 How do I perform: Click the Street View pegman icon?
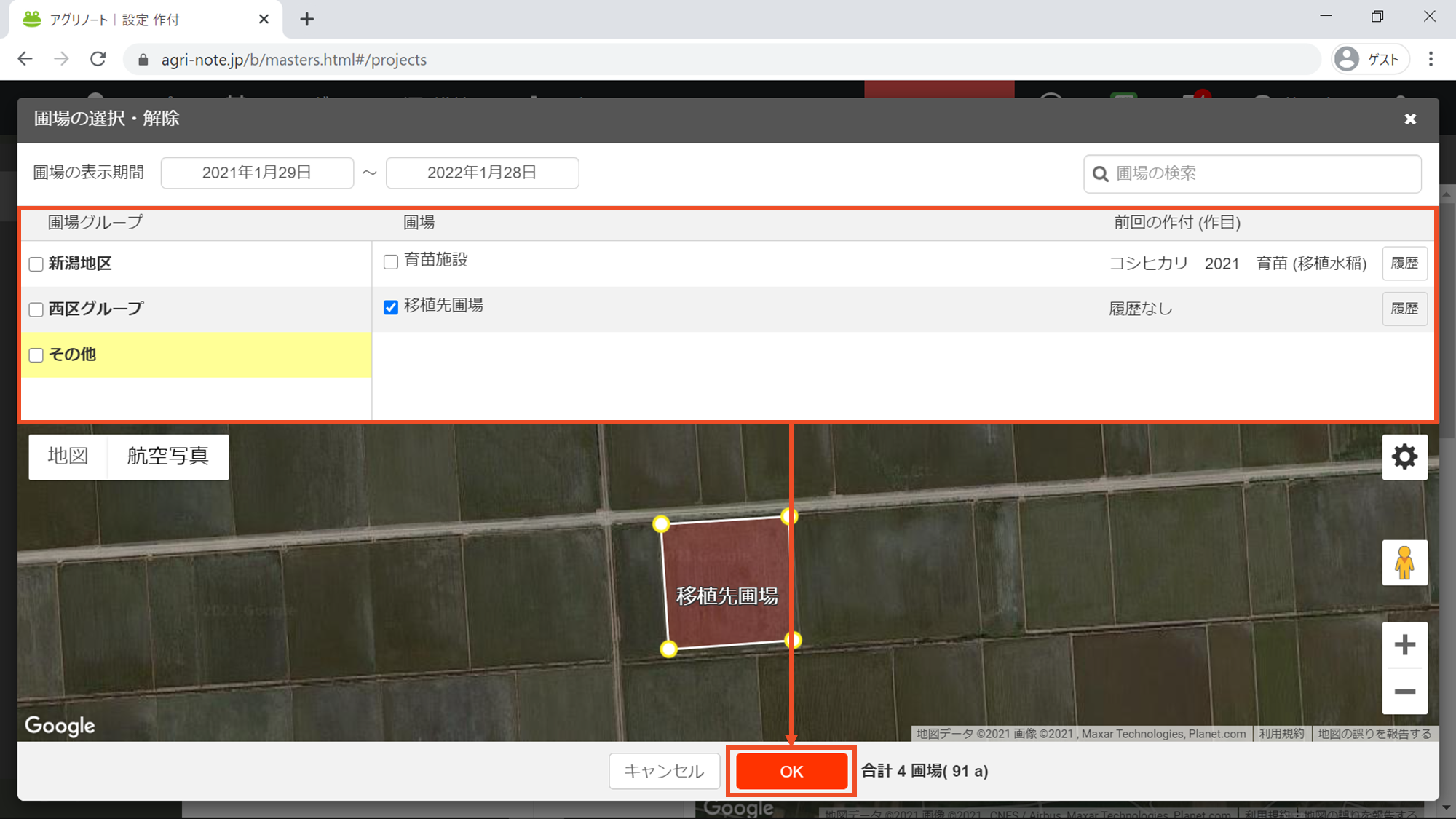click(1404, 563)
